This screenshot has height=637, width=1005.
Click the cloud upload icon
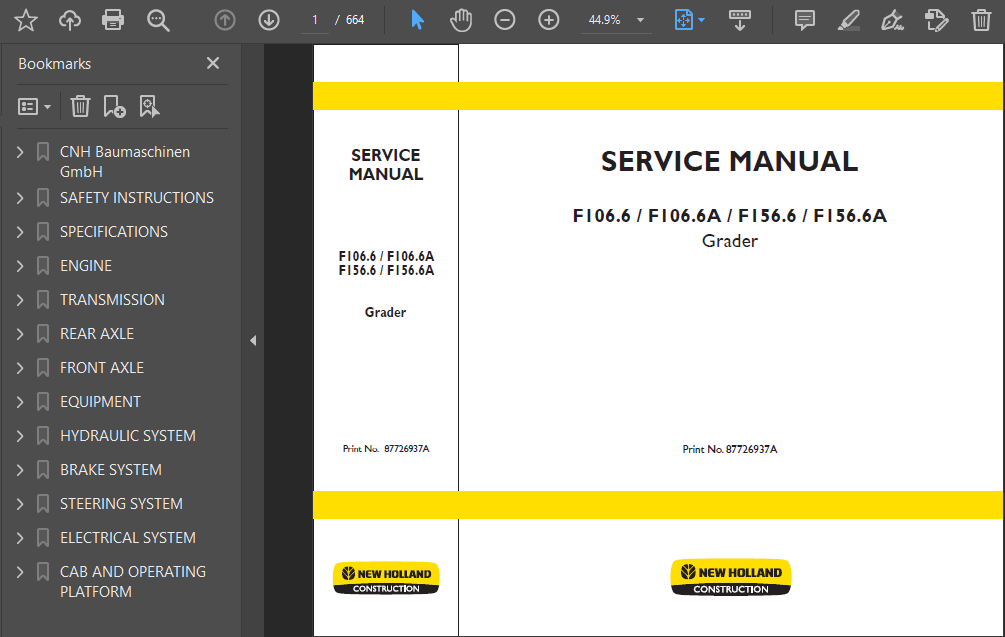[70, 21]
